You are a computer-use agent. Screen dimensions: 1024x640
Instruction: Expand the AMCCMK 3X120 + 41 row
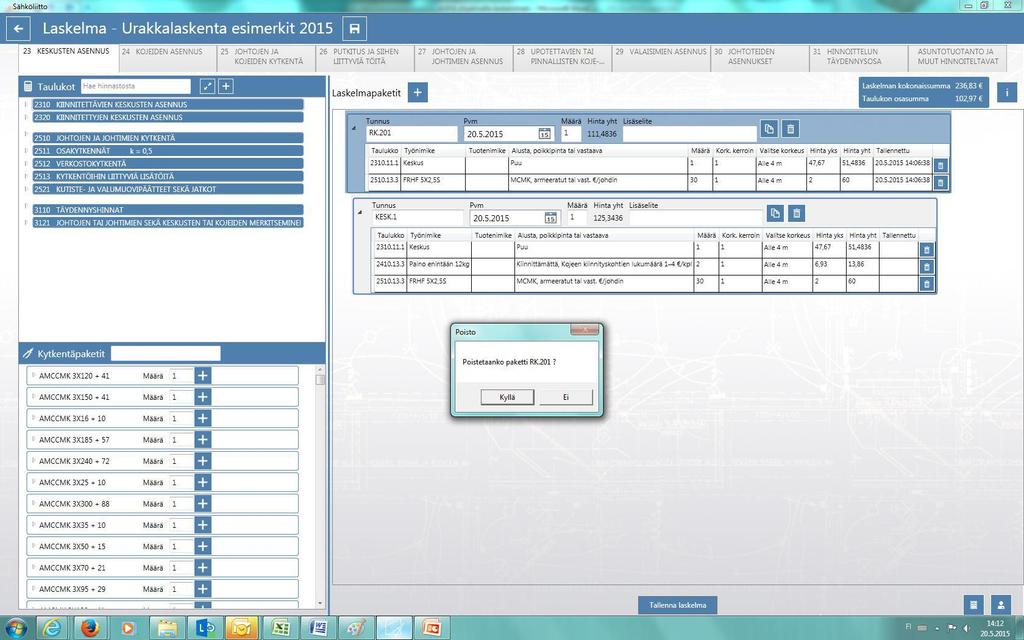pyautogui.click(x=33, y=375)
